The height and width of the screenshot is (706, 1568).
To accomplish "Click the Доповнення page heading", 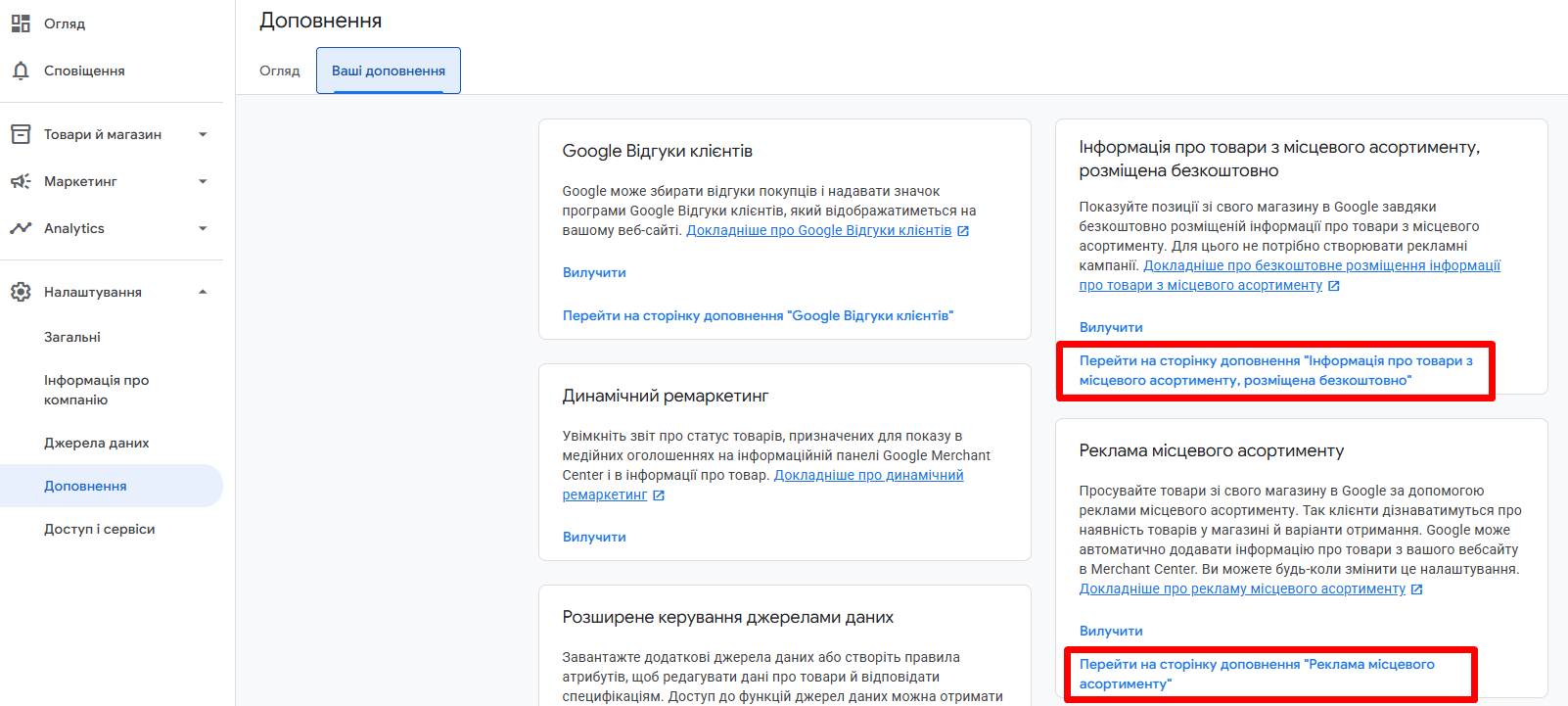I will 321,21.
